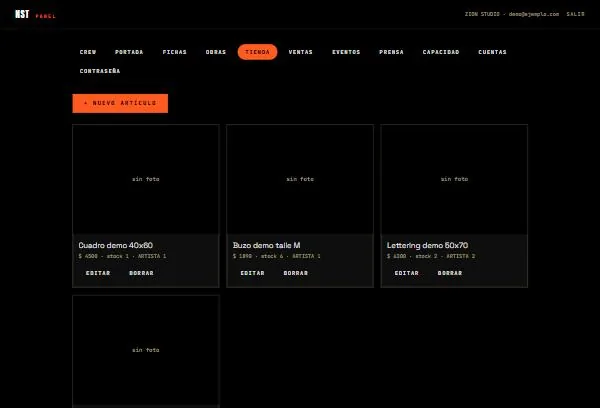Click the + NUEVO ARTÍCULO button
This screenshot has width=600, height=408.
pos(120,103)
